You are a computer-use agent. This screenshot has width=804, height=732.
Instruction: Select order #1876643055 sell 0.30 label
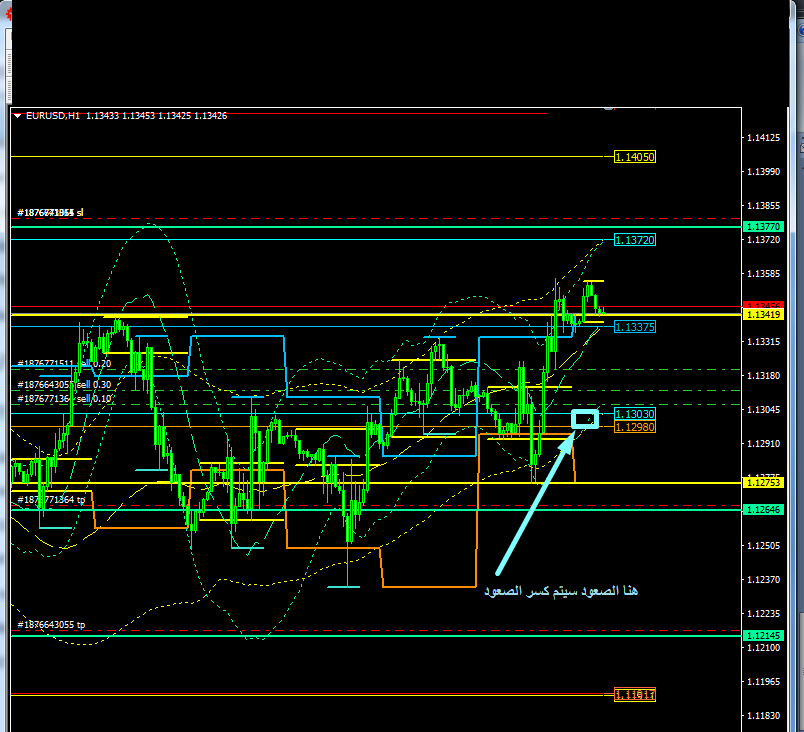click(x=64, y=384)
